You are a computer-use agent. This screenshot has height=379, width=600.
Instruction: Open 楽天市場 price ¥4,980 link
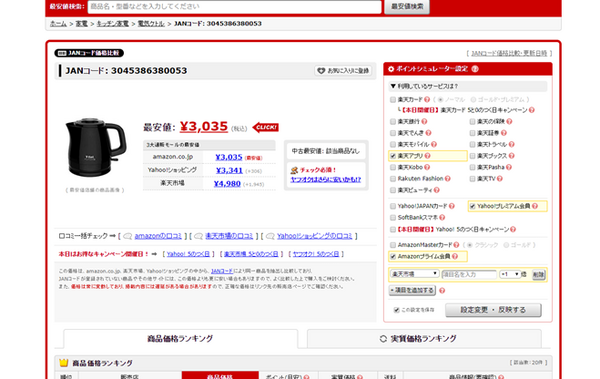pyautogui.click(x=227, y=184)
